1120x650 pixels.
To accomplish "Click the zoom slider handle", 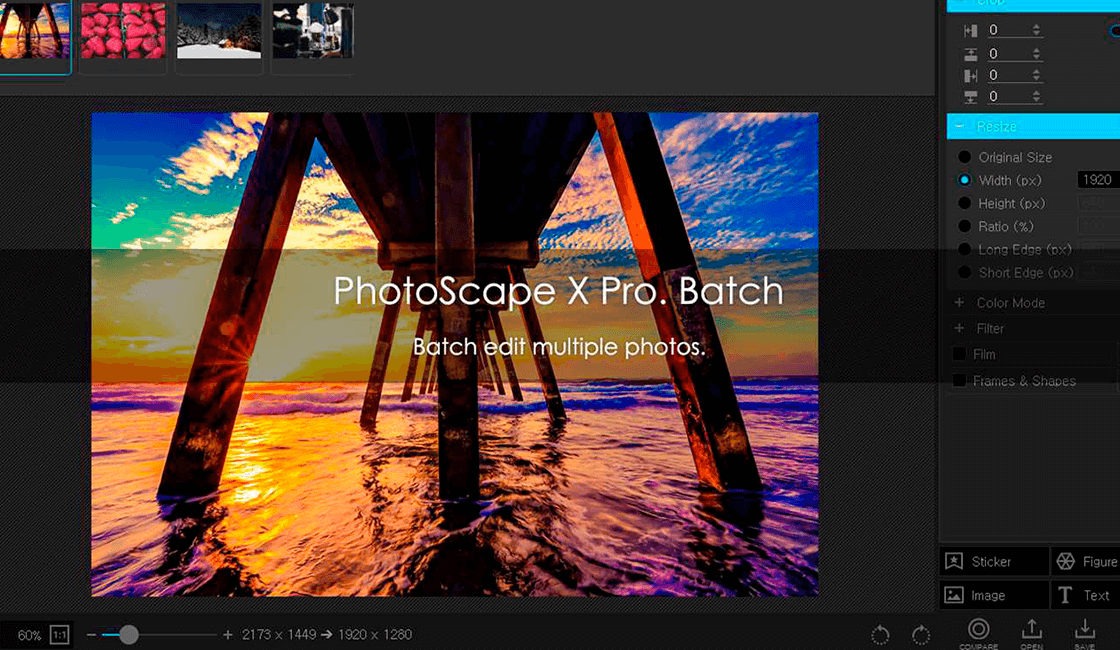I will click(129, 634).
